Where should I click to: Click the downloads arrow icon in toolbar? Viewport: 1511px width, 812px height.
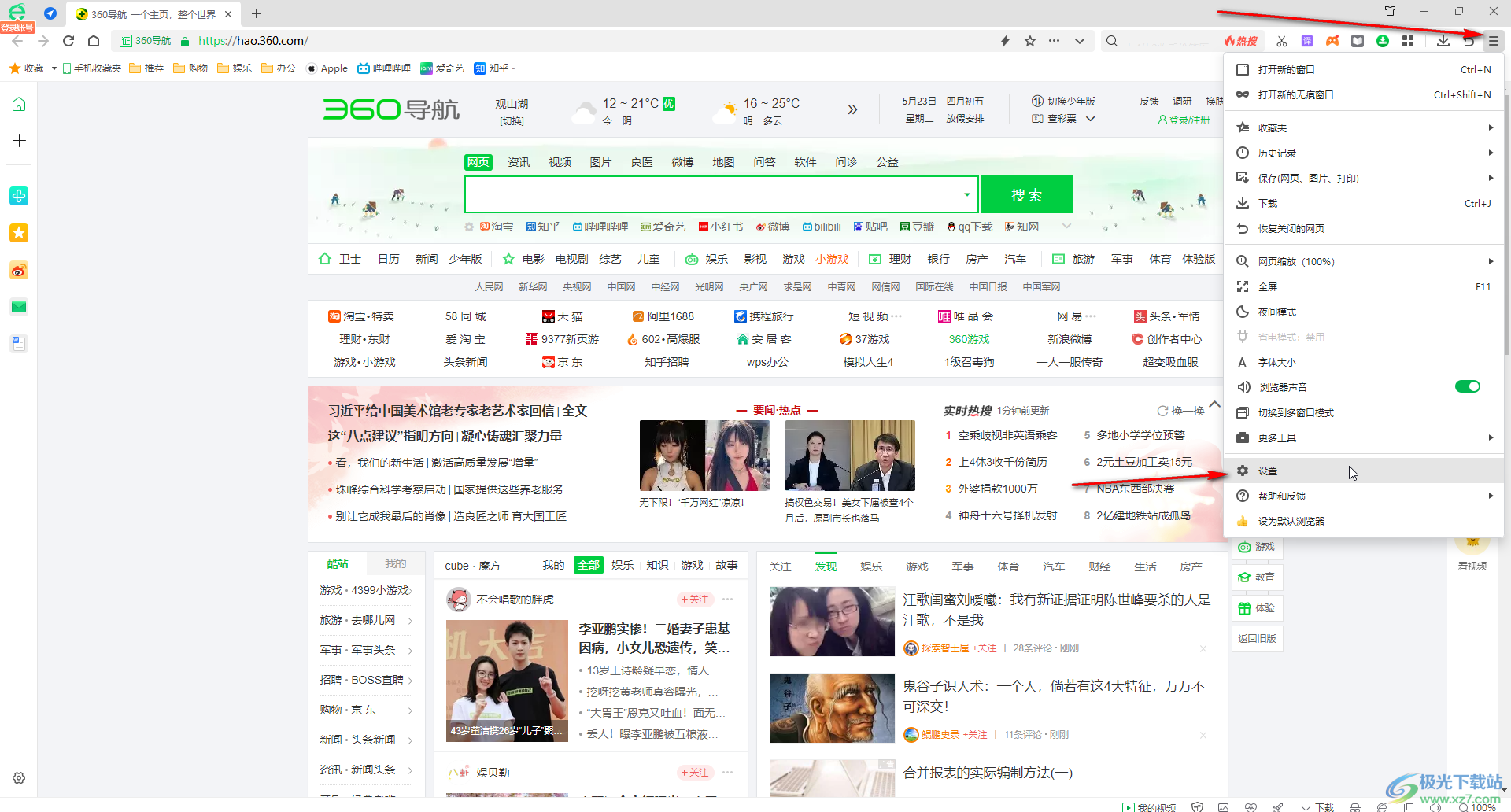1443,41
